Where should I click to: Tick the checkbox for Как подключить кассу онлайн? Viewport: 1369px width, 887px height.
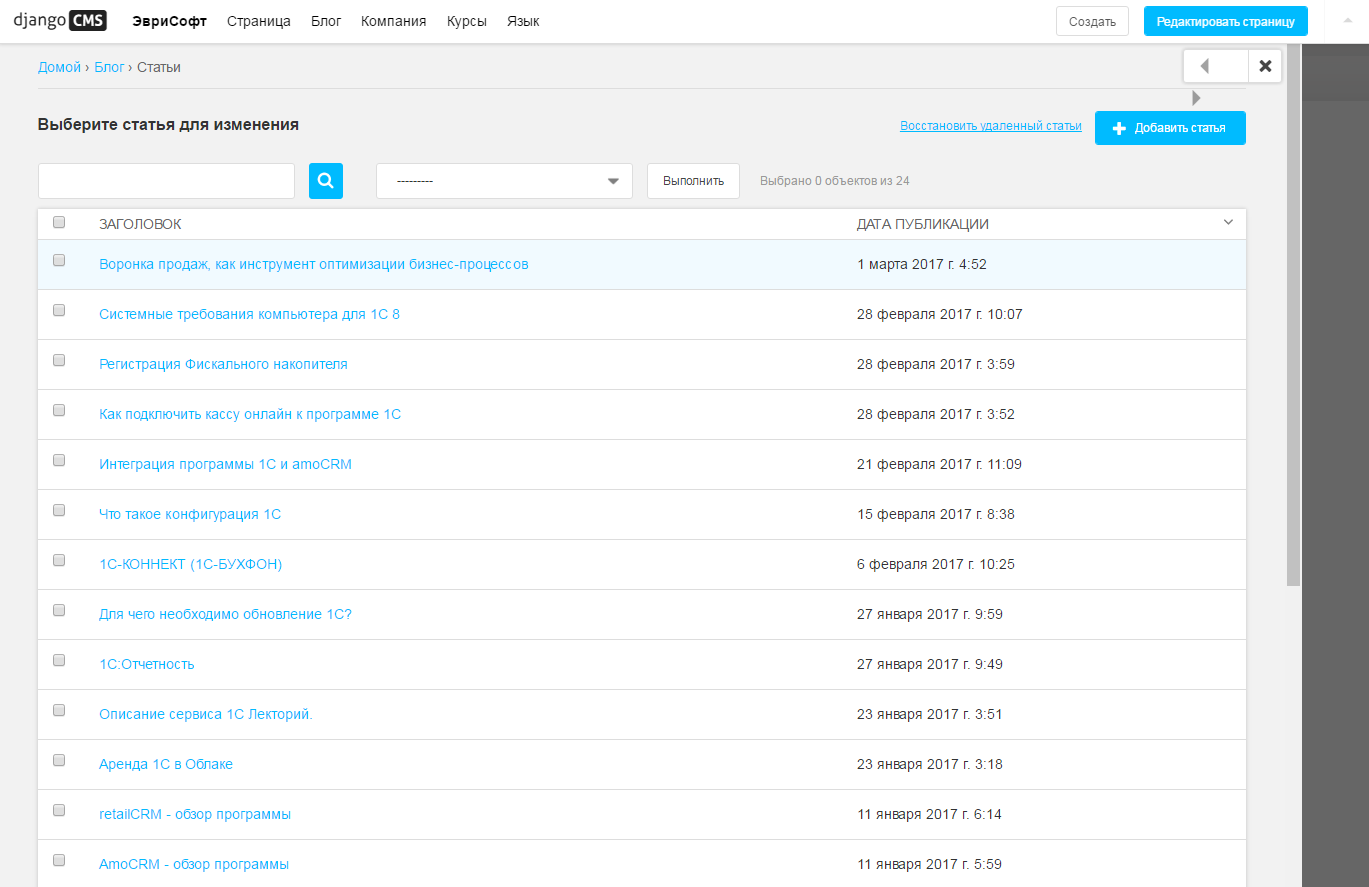pos(59,410)
